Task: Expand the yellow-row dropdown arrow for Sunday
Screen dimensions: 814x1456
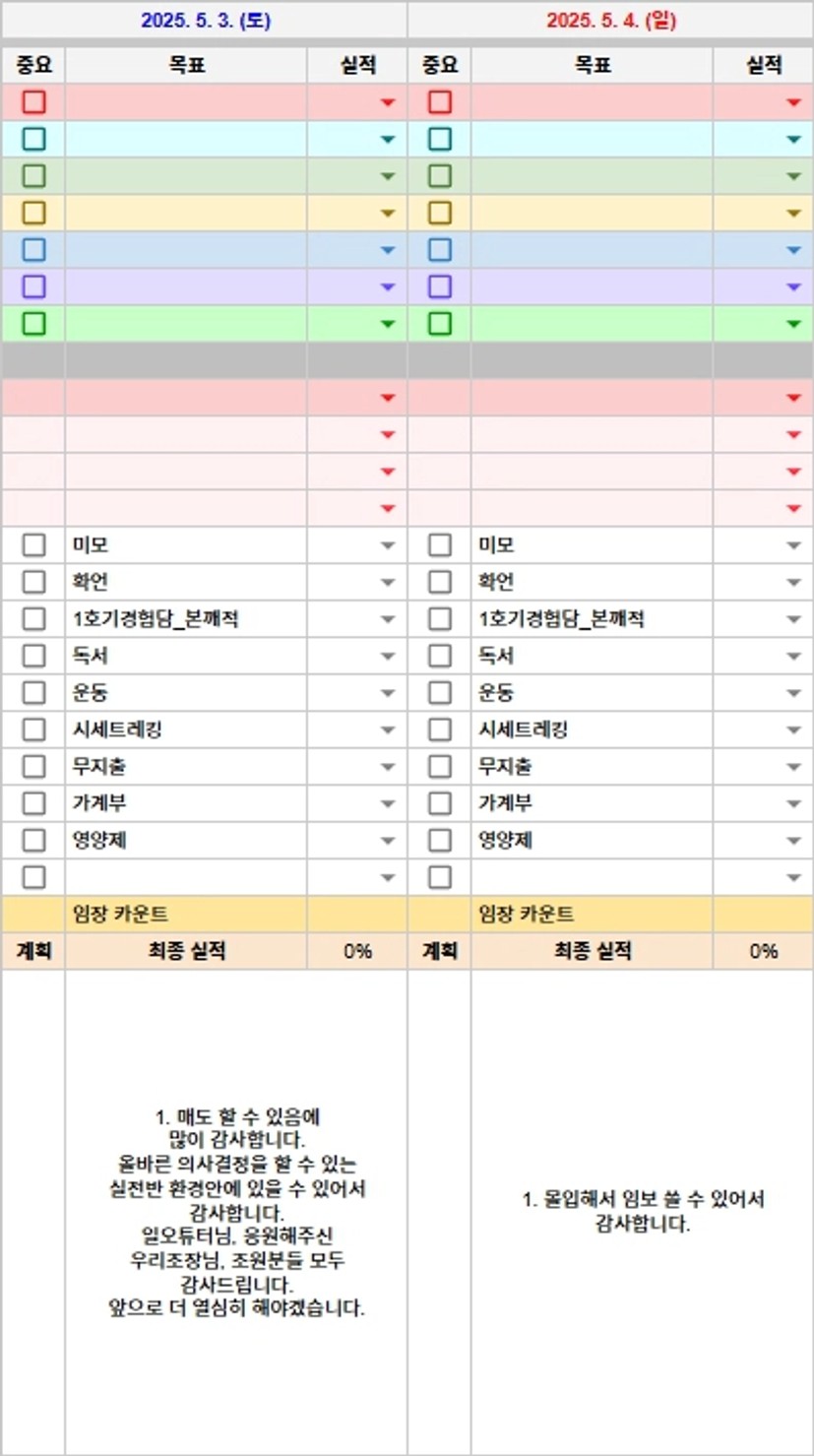Action: click(x=793, y=213)
